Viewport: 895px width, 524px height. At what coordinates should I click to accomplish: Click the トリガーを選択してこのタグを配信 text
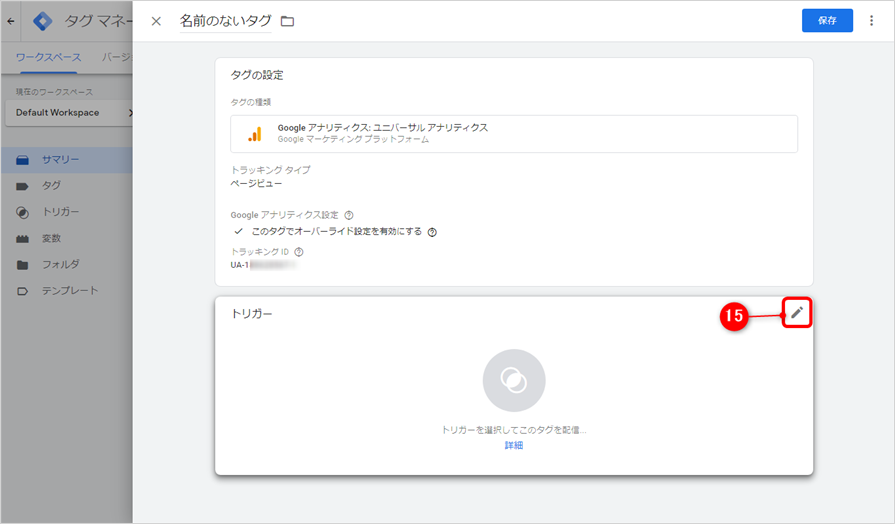coord(514,430)
